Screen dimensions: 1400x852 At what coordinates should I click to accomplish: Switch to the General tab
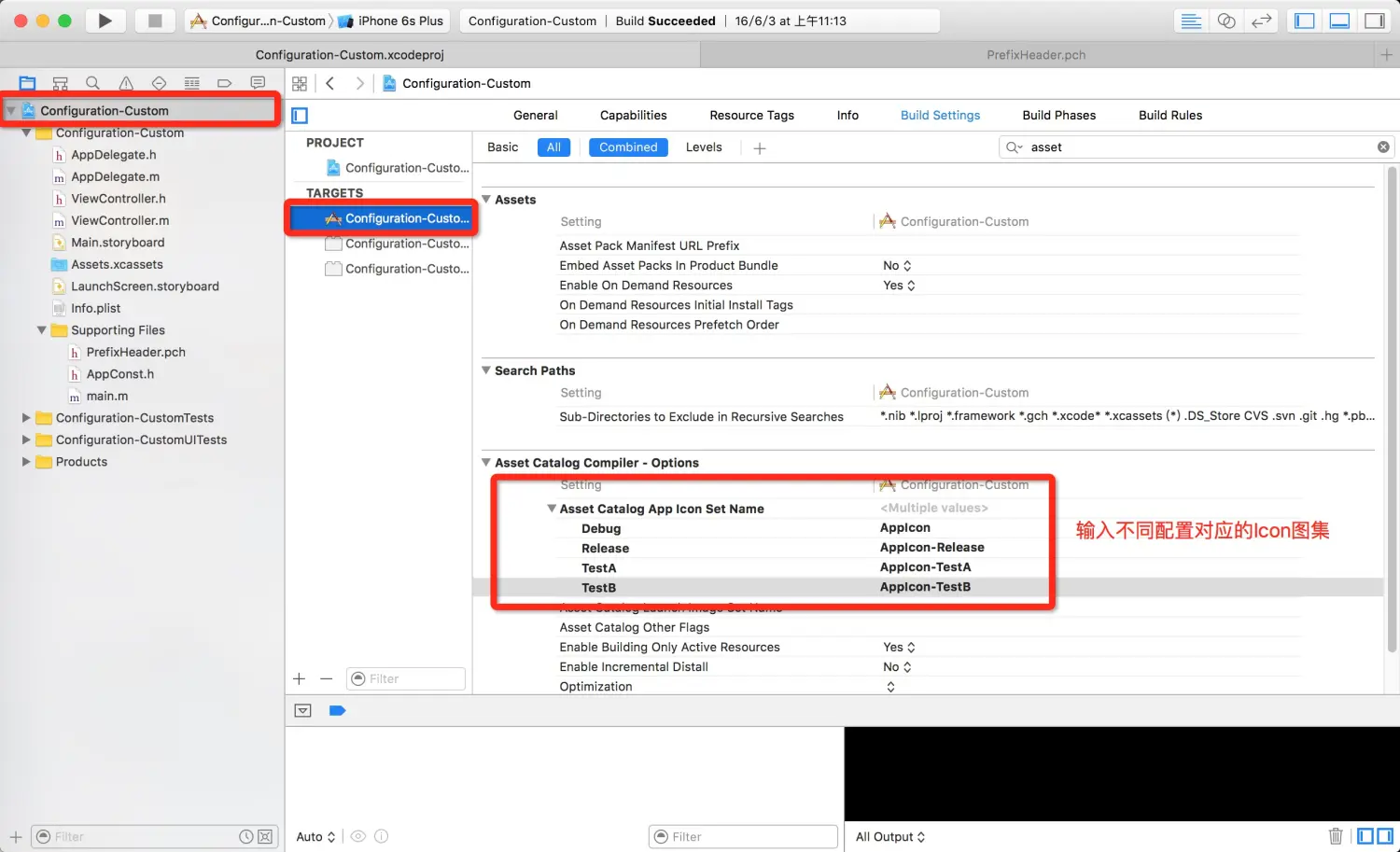[536, 115]
